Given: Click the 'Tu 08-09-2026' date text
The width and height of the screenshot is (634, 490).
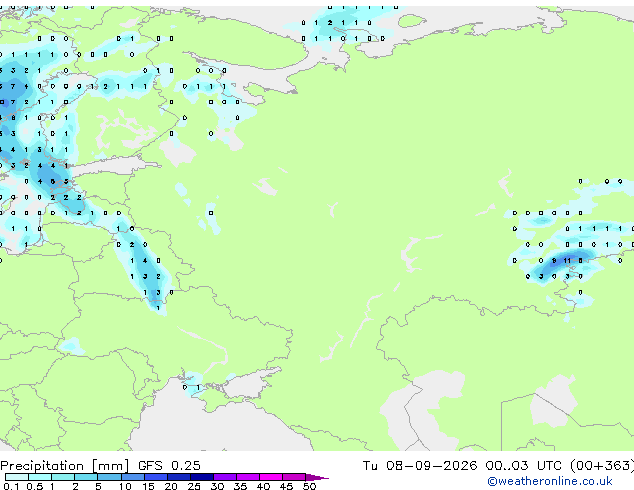Looking at the screenshot, I should (420, 466).
